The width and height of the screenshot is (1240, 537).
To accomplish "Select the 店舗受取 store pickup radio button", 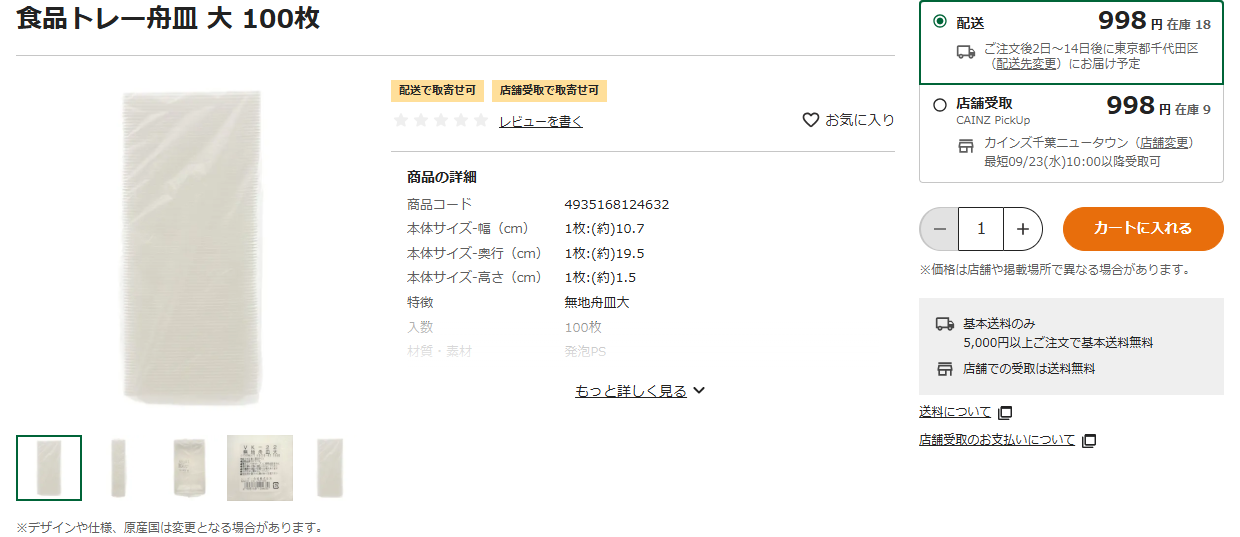I will tap(939, 104).
